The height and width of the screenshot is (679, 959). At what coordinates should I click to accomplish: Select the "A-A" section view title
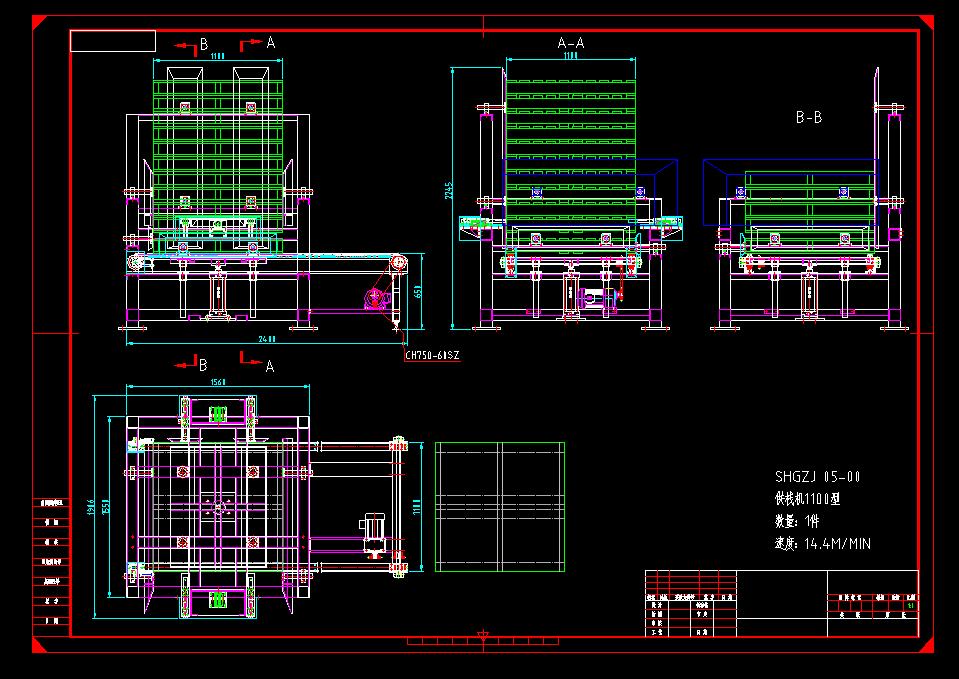(571, 43)
